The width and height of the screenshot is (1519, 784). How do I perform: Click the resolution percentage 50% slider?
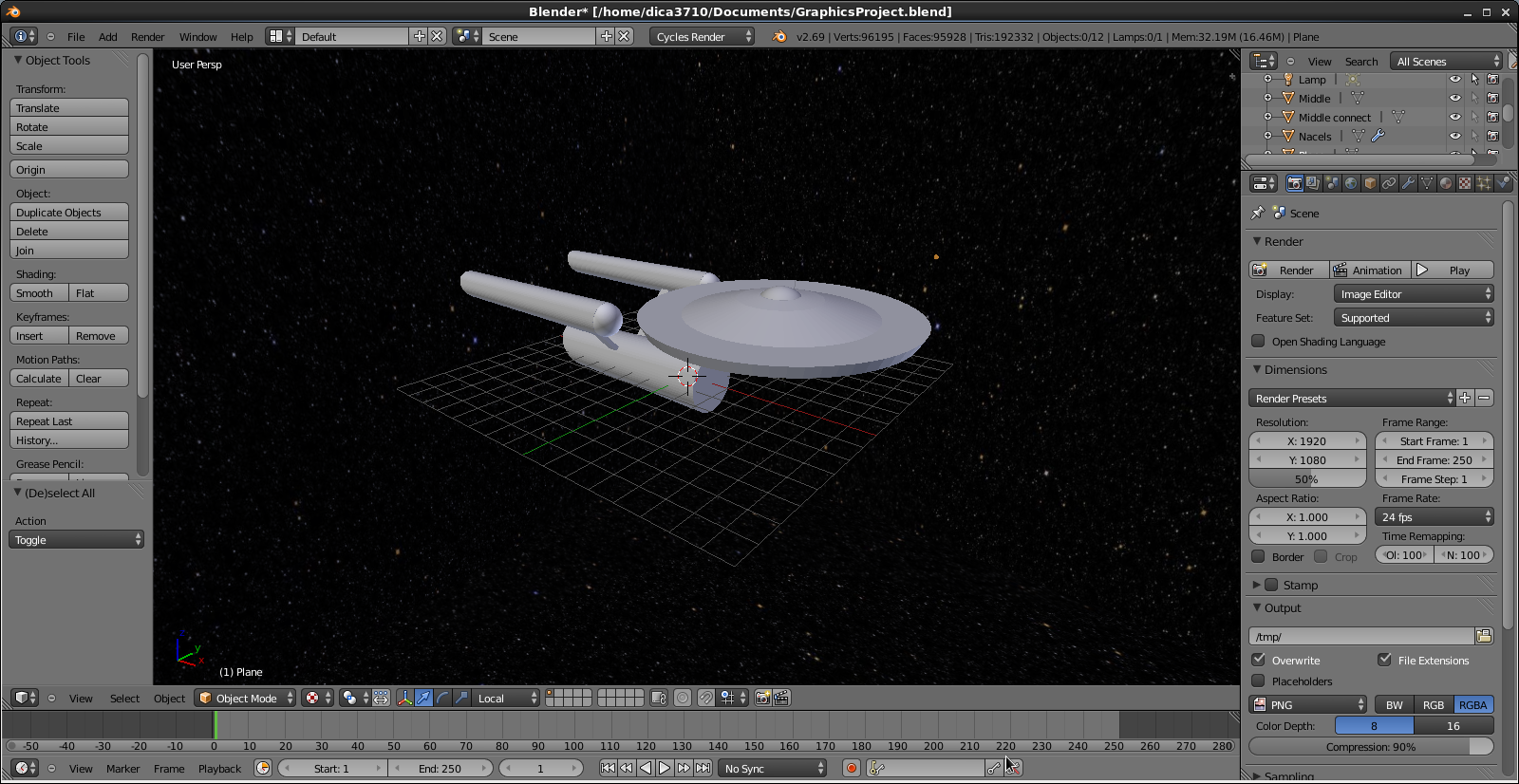point(1307,478)
